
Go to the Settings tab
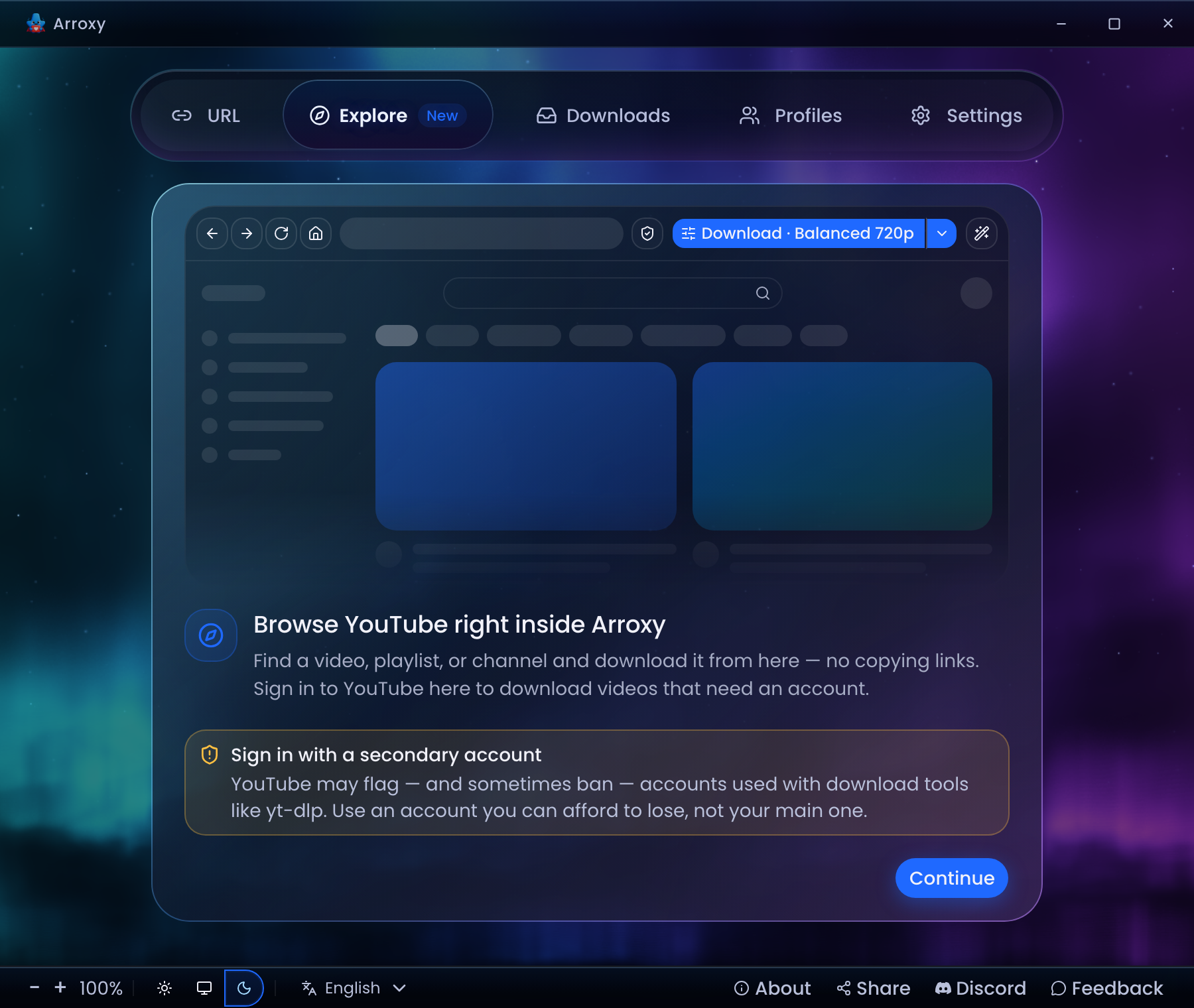click(966, 115)
